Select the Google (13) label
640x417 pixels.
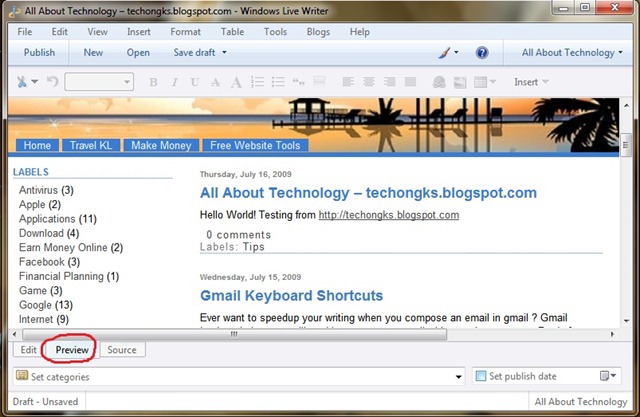click(x=46, y=305)
